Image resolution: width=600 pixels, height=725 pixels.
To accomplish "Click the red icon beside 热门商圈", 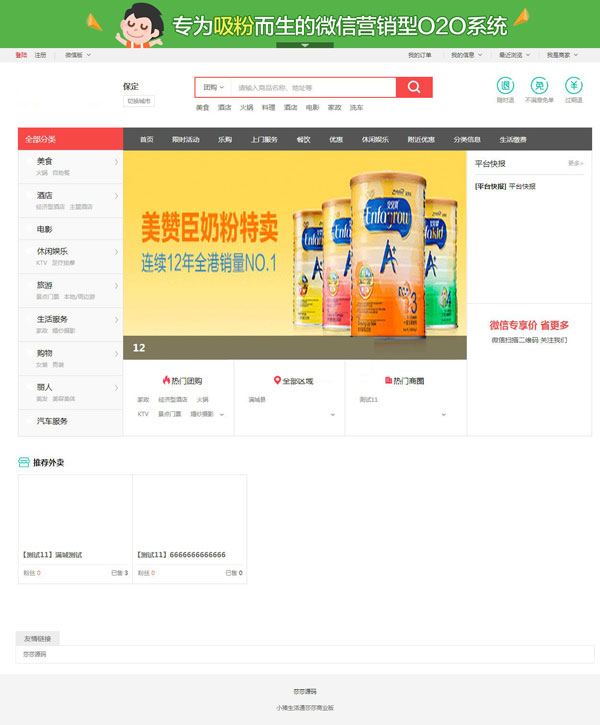I will 388,380.
